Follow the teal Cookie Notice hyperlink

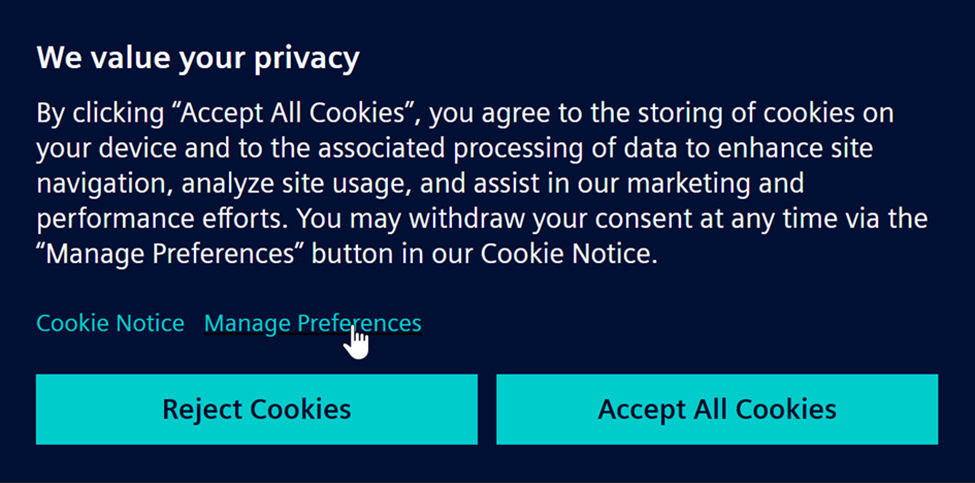(110, 323)
